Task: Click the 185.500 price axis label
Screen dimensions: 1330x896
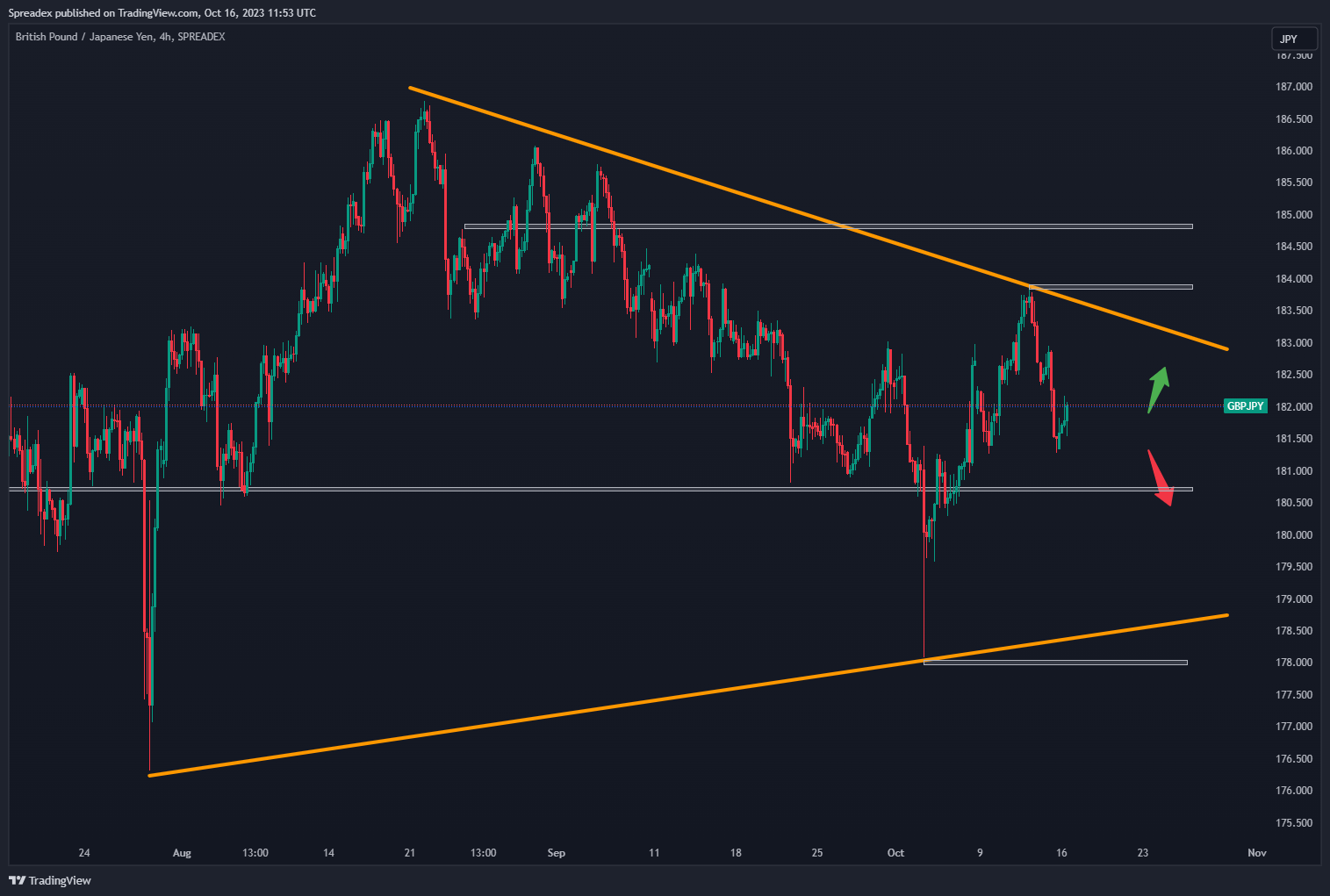Action: point(1294,183)
